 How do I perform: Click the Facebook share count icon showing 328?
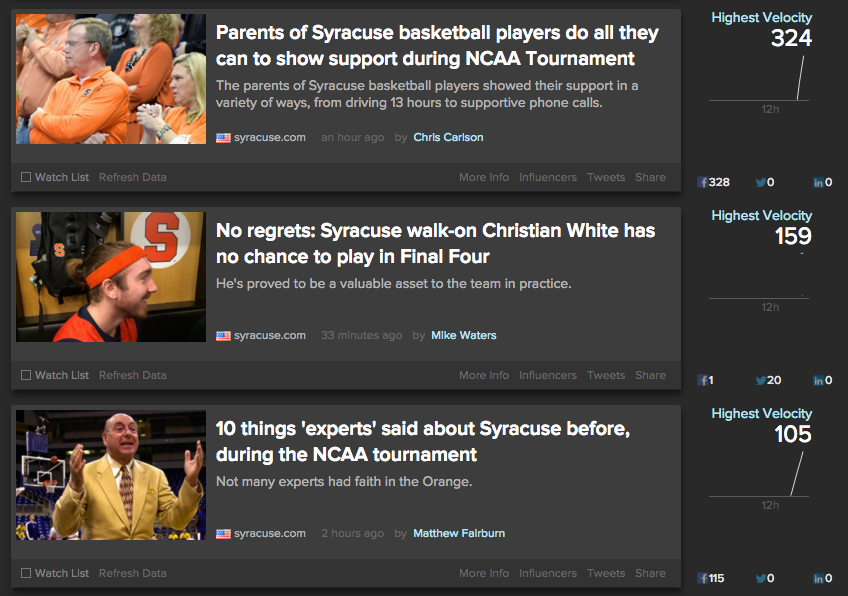pyautogui.click(x=704, y=182)
